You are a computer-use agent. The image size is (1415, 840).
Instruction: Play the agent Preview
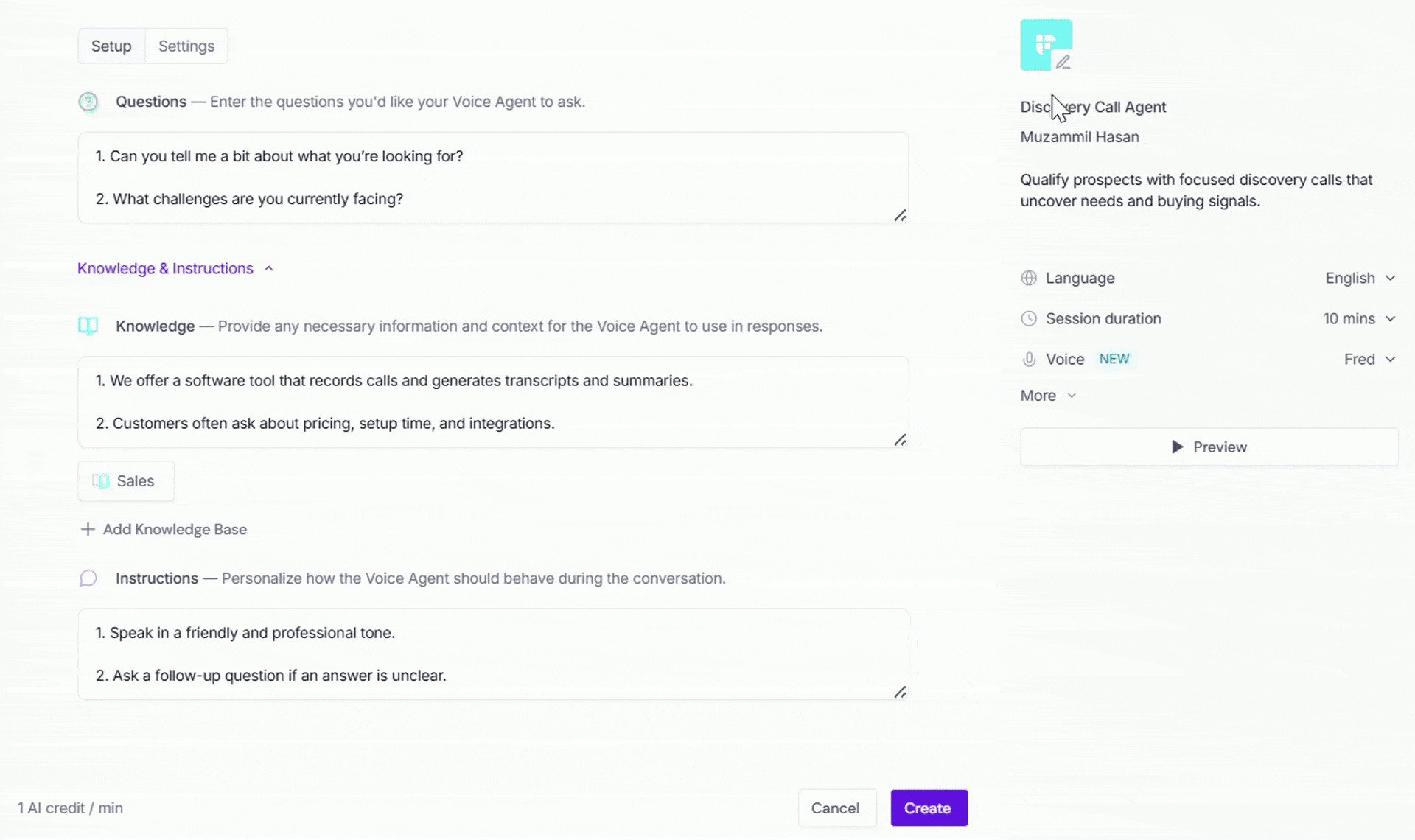[1209, 447]
